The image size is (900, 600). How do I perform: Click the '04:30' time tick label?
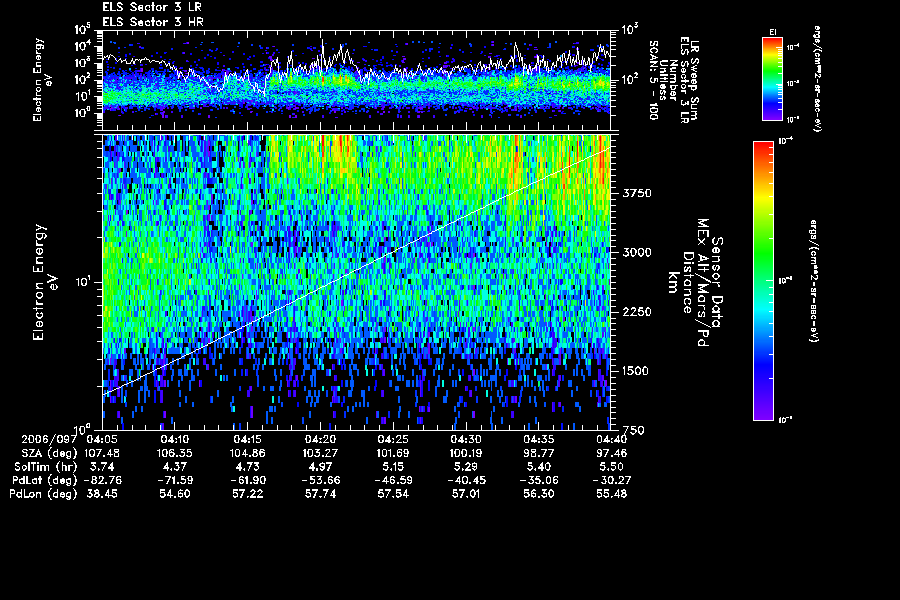465,439
